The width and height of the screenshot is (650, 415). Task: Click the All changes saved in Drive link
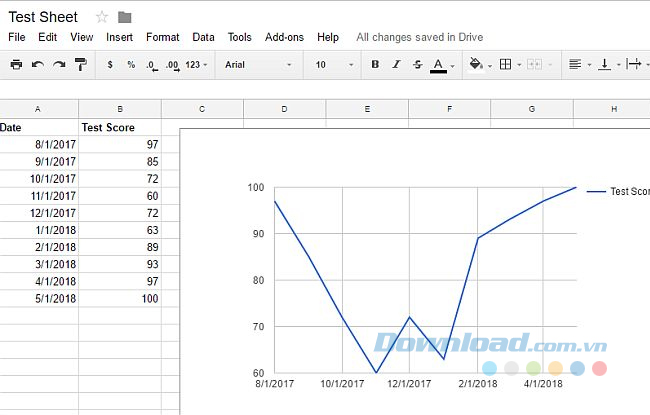tap(420, 37)
